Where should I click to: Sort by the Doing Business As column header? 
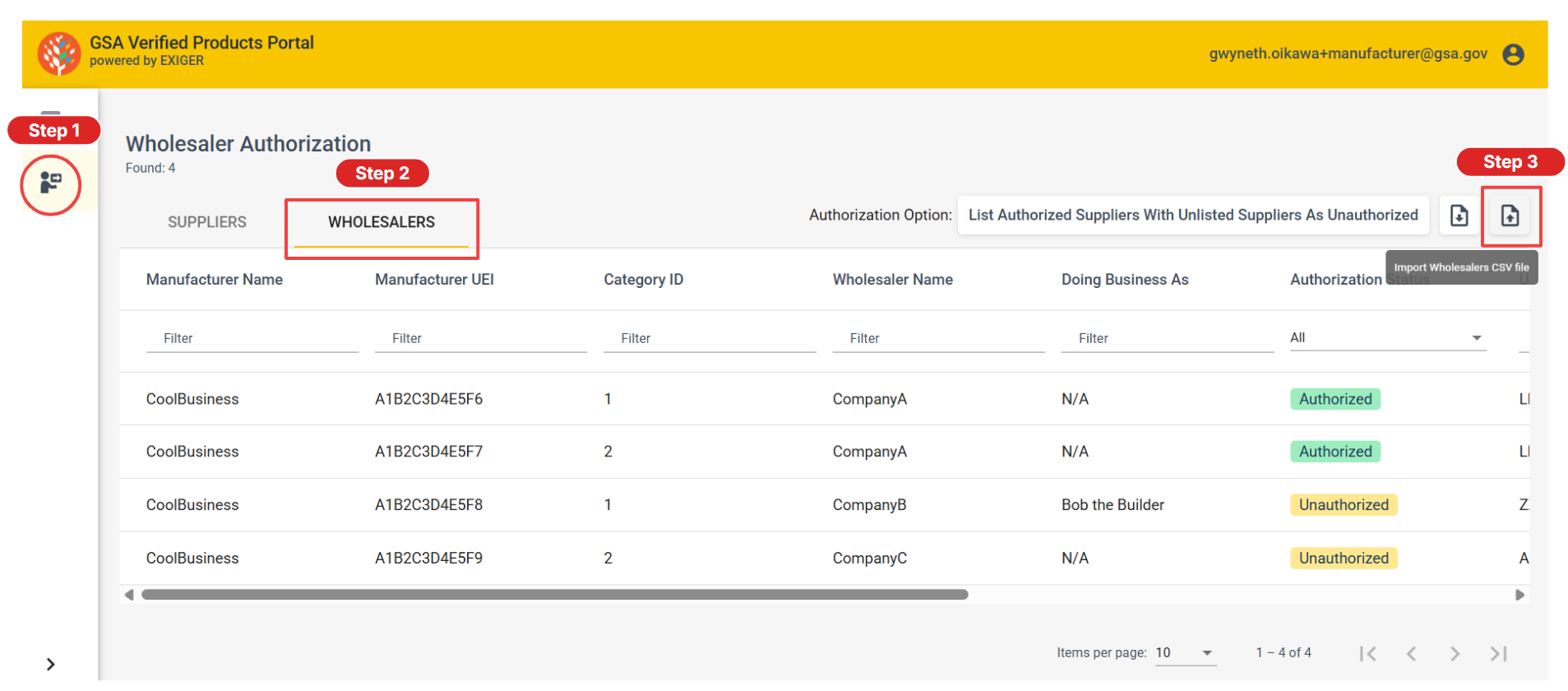[1125, 280]
